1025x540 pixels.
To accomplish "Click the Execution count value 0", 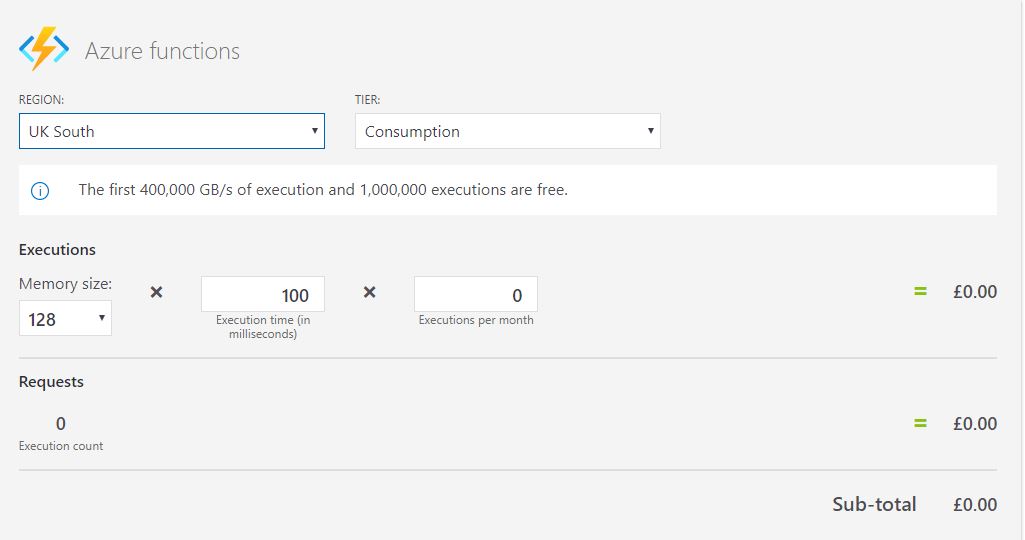I will (x=61, y=424).
